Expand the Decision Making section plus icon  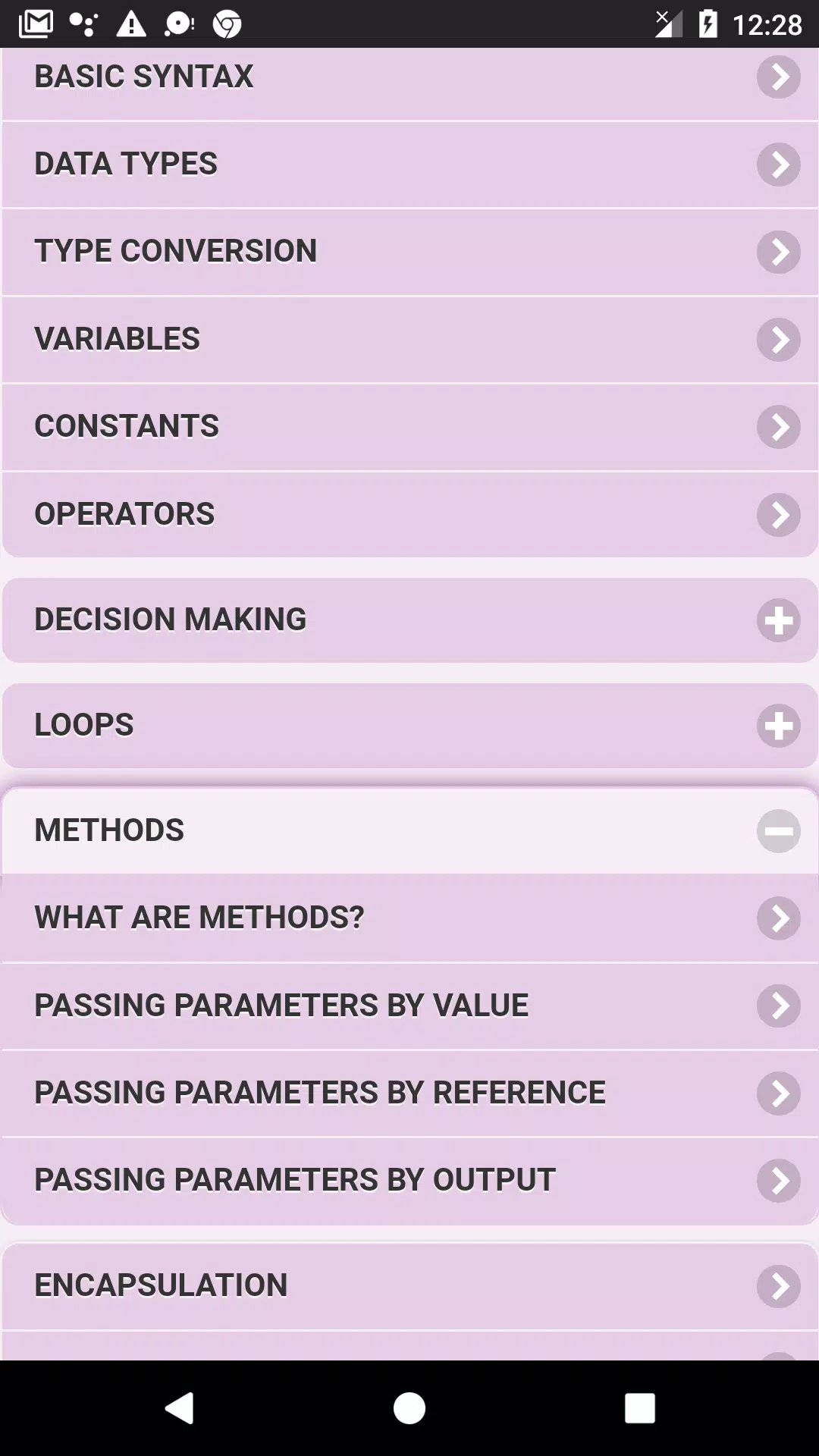[x=778, y=621]
